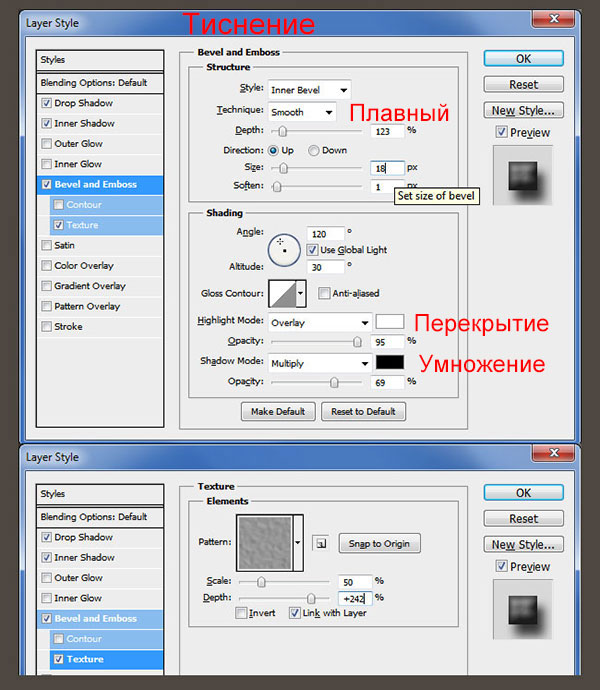Screen dimensions: 600x690
Task: Select Blending Options: Default in top dialog
Action: pos(100,83)
